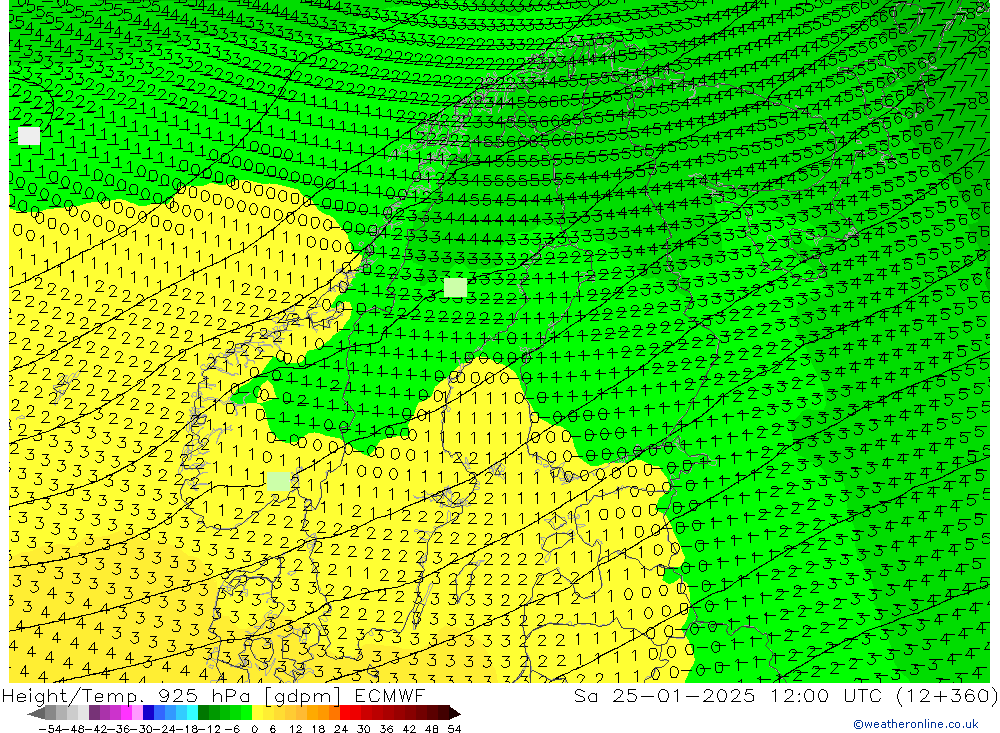Click the pale green box in the green area
Image resolution: width=1000 pixels, height=733 pixels.
coord(455,288)
